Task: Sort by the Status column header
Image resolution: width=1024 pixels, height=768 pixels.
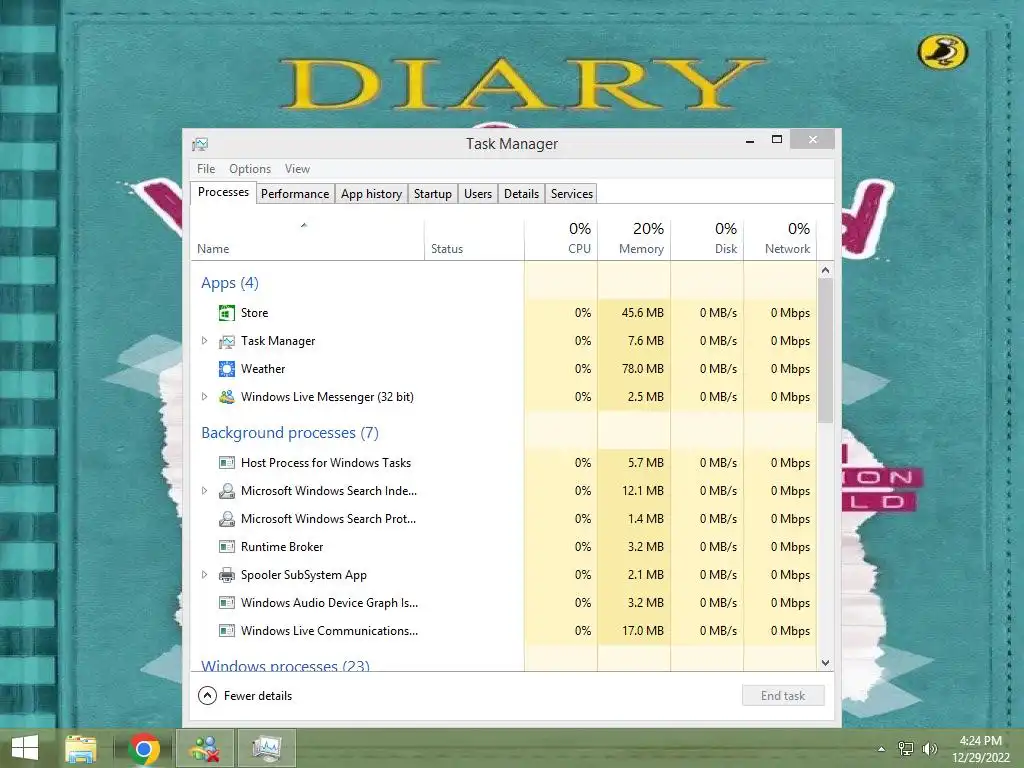Action: [474, 240]
